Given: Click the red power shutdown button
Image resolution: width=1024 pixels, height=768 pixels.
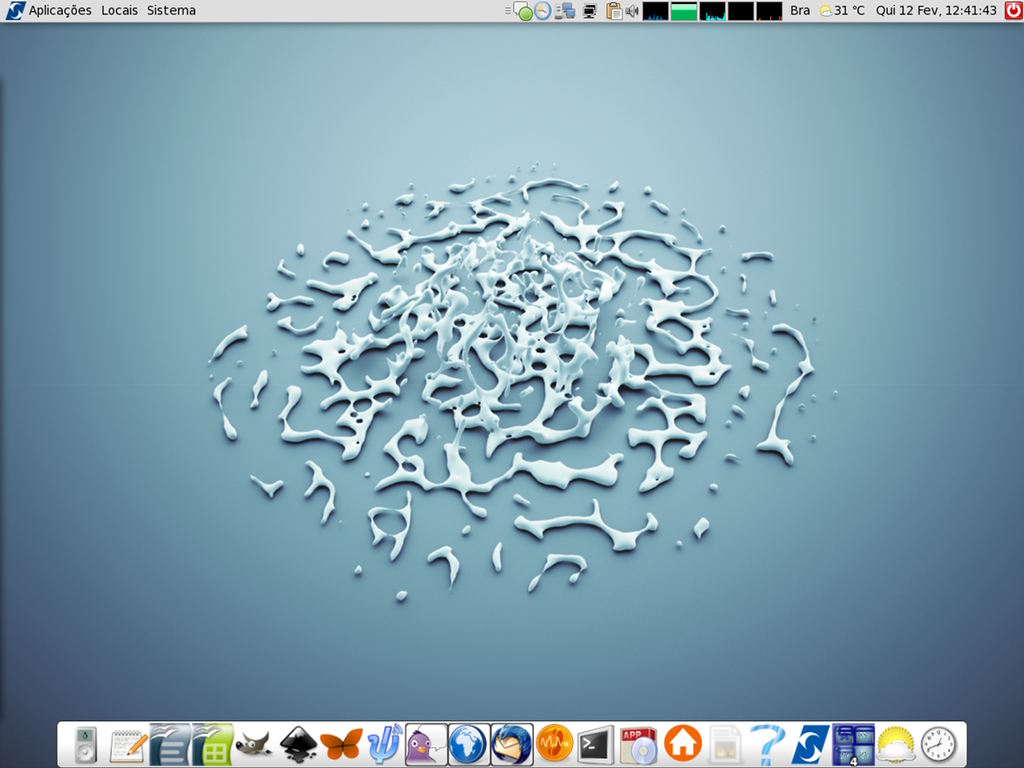Looking at the screenshot, I should 1014,10.
